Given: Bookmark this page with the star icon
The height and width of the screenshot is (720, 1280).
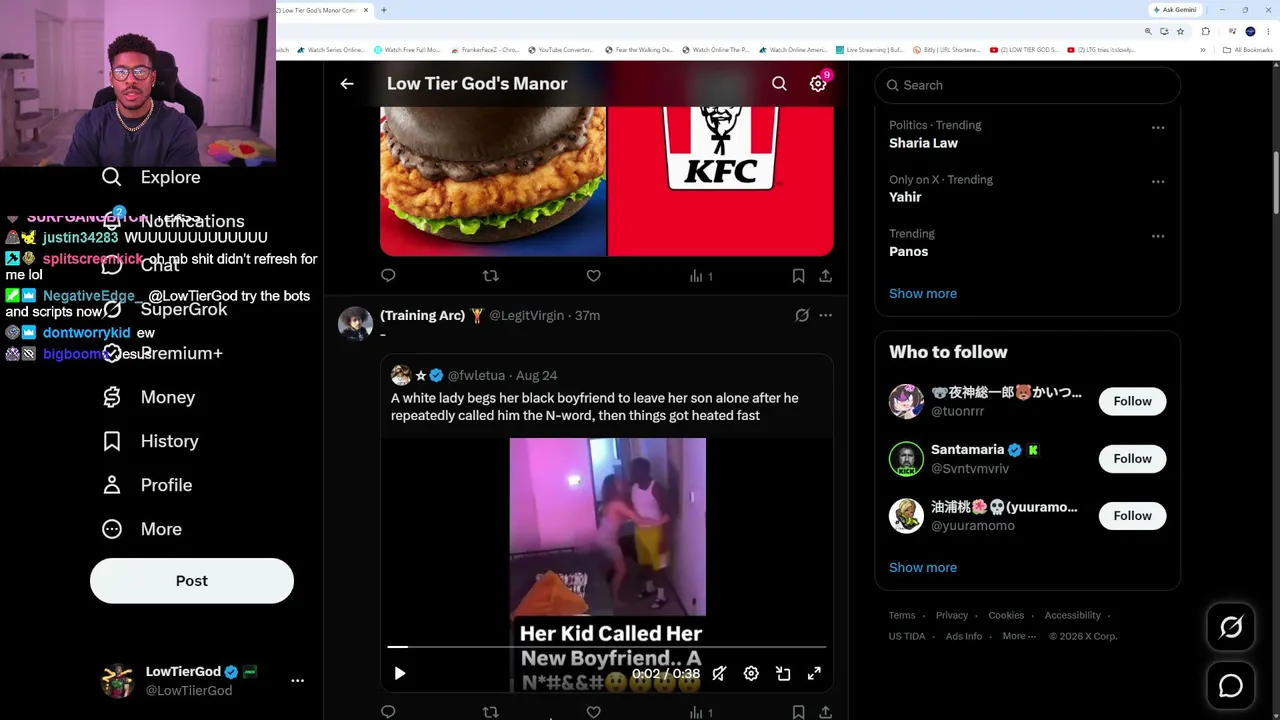Looking at the screenshot, I should coord(1180,32).
